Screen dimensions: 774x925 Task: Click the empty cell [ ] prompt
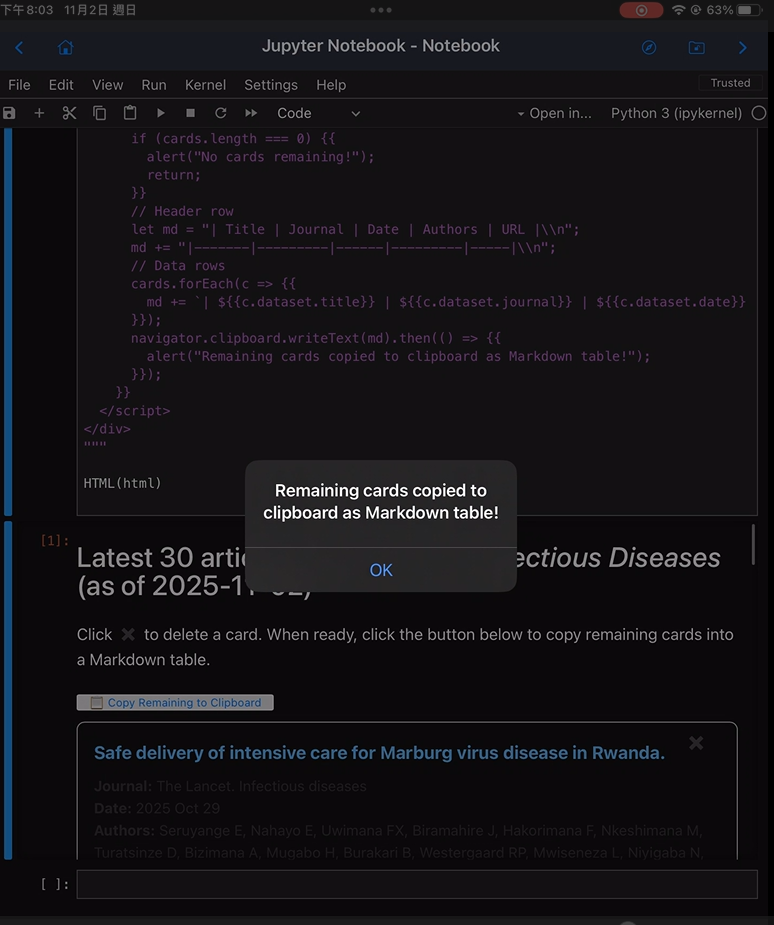[x=55, y=884]
